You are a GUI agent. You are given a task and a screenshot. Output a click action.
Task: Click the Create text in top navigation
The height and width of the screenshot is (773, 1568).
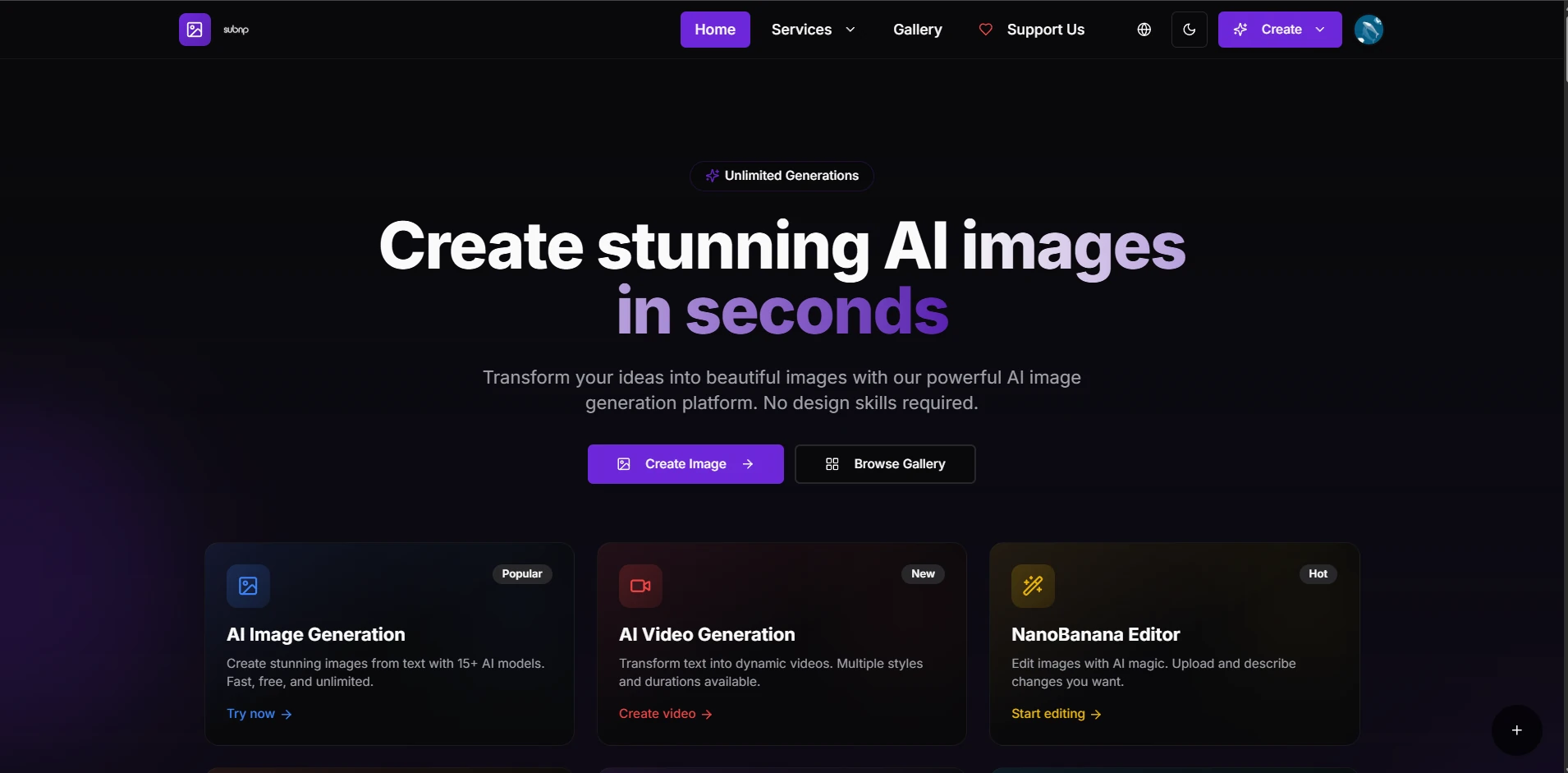tap(1281, 30)
